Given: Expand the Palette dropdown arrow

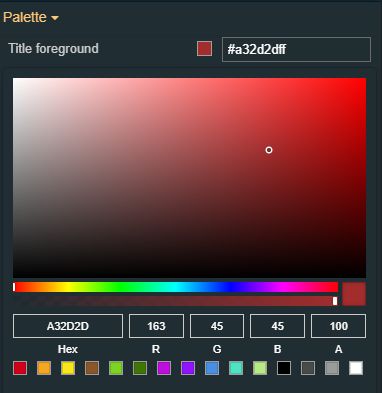Looking at the screenshot, I should click(55, 18).
